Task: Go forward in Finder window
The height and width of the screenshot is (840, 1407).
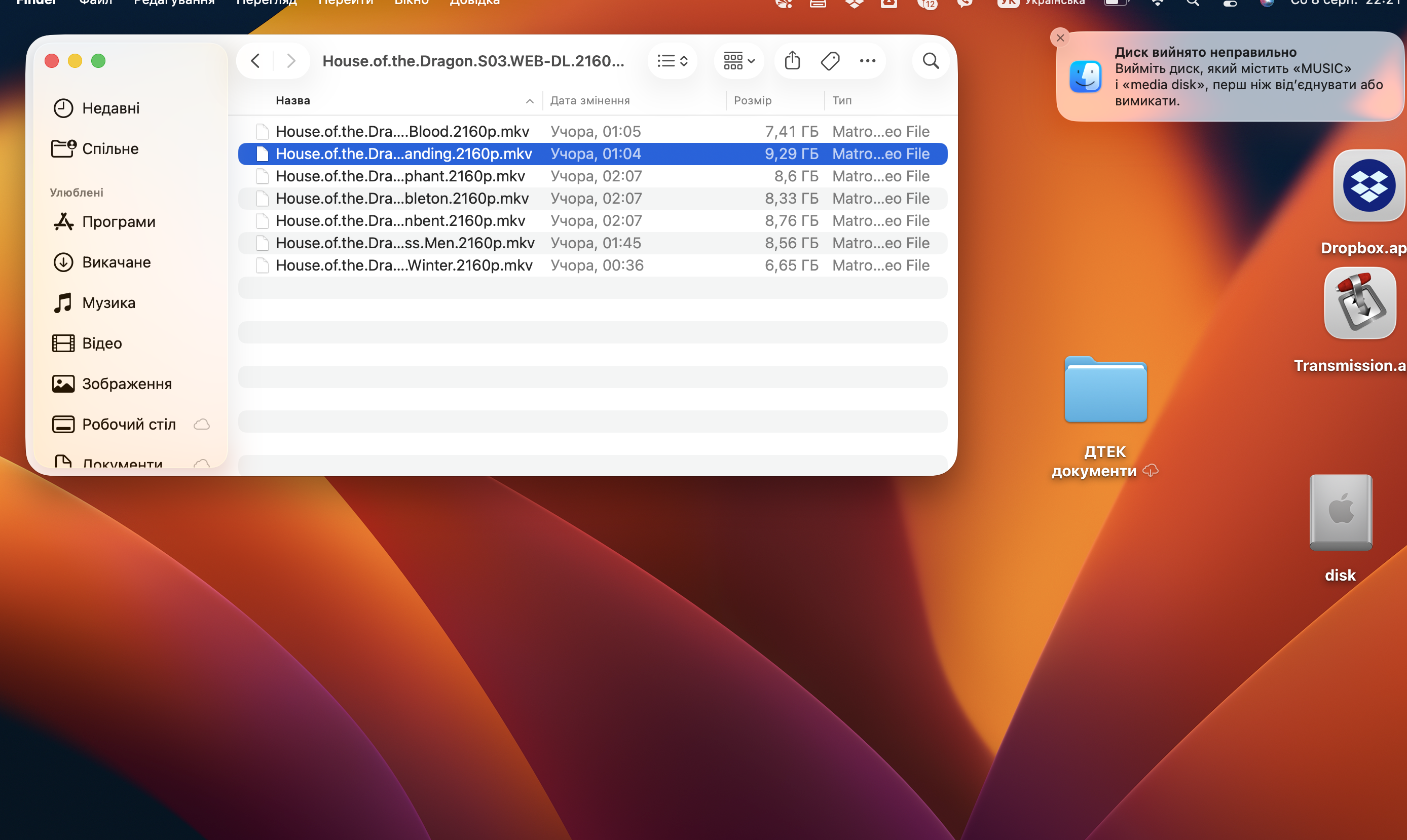Action: coord(291,61)
